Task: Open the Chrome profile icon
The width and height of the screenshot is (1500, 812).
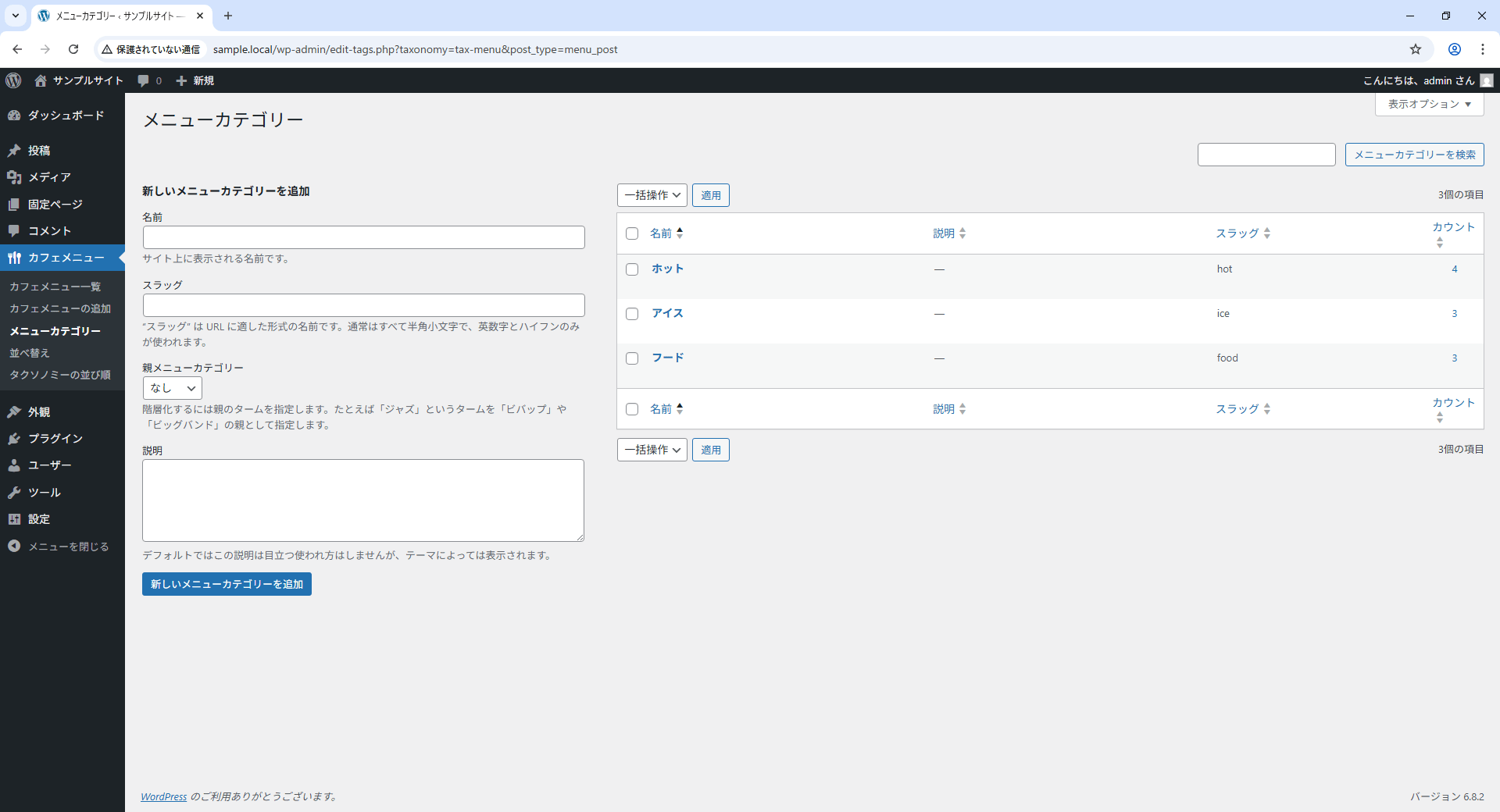Action: (1455, 49)
